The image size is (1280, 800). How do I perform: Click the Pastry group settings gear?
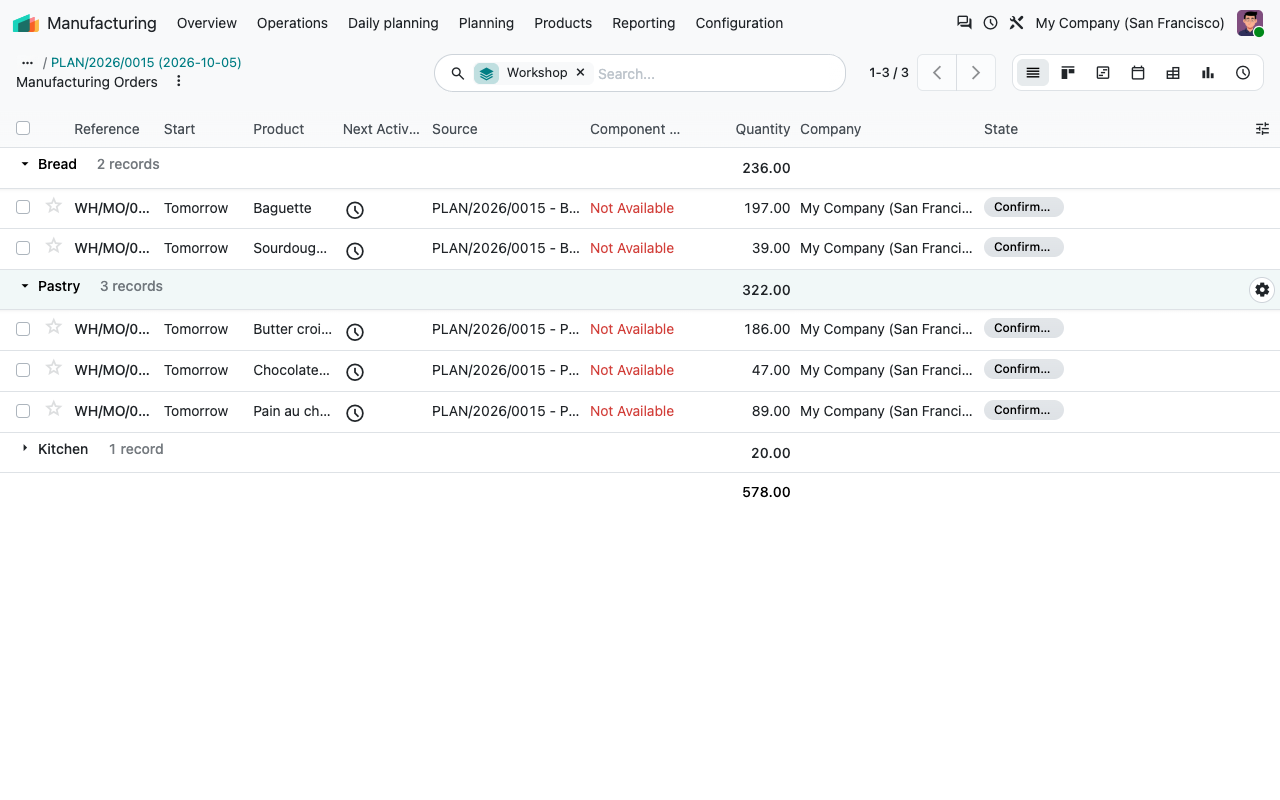pyautogui.click(x=1262, y=290)
